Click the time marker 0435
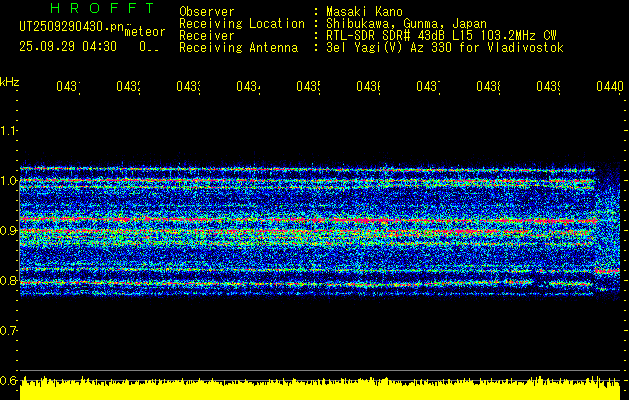Screen dimensions: 629x400 click(x=308, y=87)
